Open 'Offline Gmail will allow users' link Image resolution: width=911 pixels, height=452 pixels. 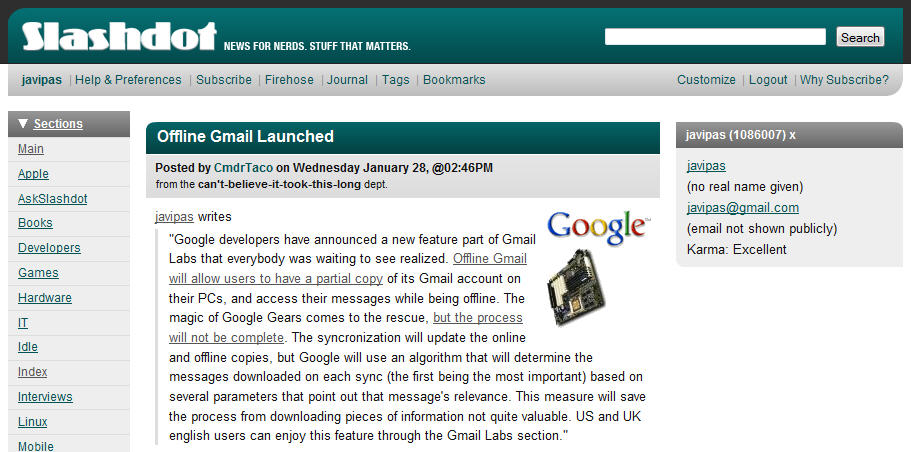point(348,268)
